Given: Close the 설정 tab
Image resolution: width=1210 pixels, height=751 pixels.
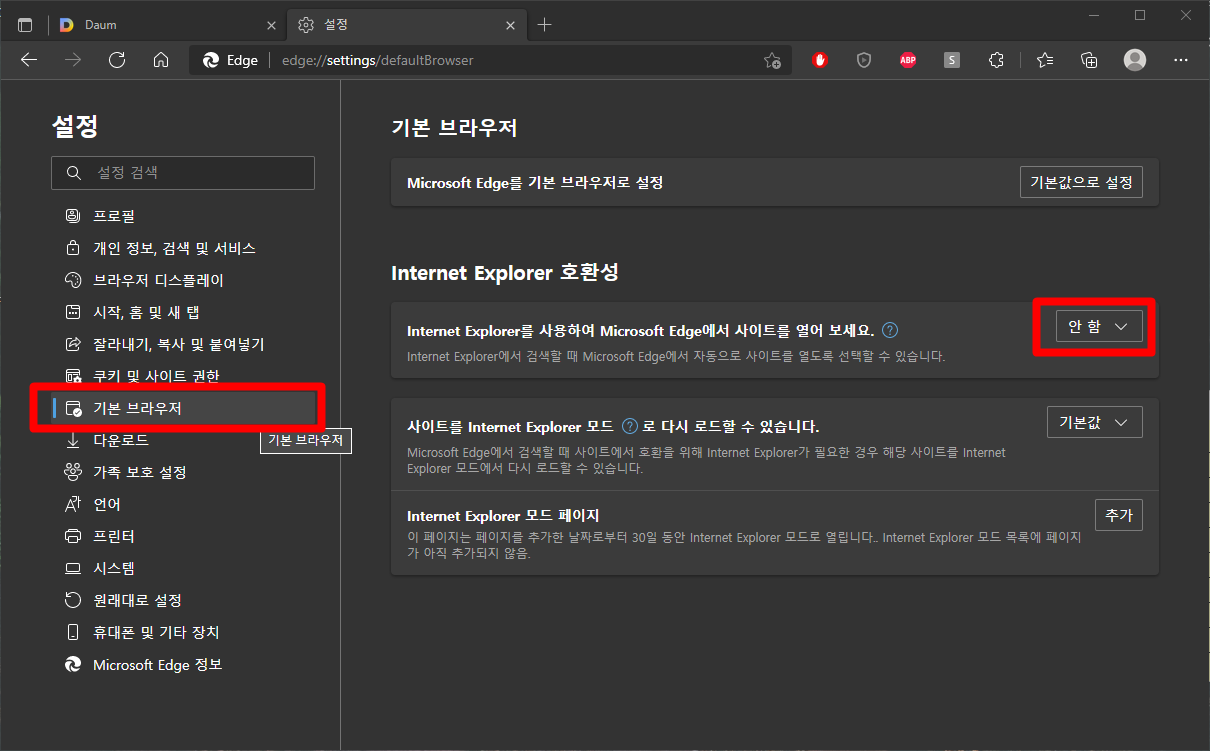Looking at the screenshot, I should [509, 25].
